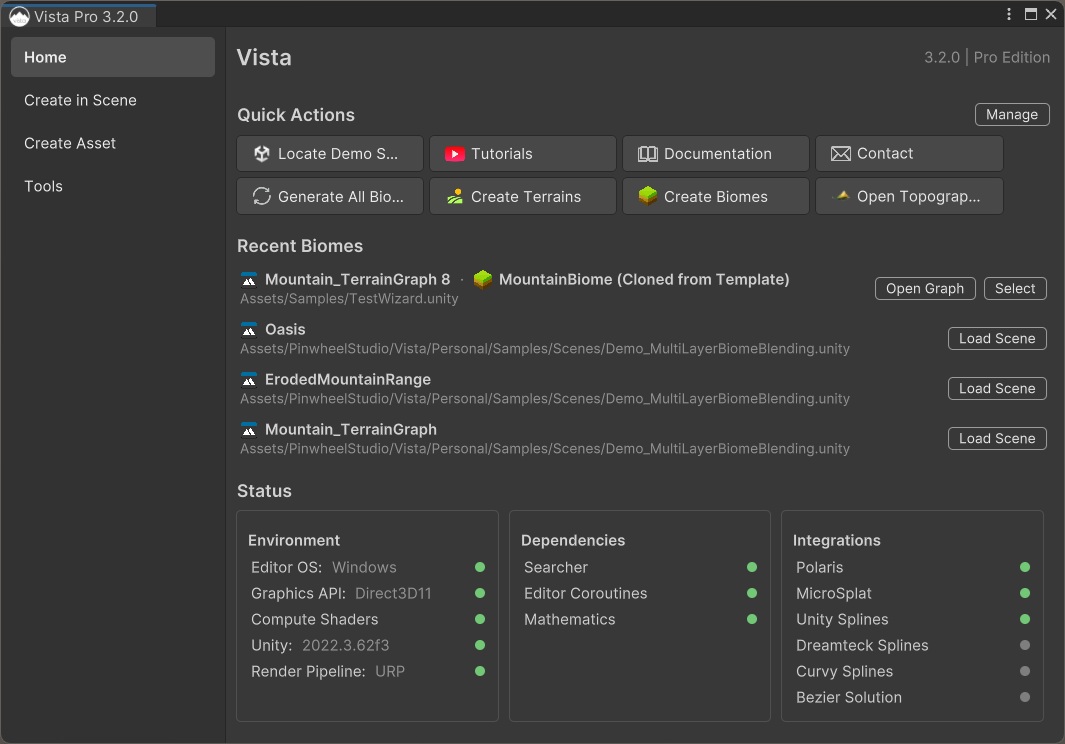
Task: Click the Assets/Samples/TestWizard.unity path
Action: pos(349,298)
